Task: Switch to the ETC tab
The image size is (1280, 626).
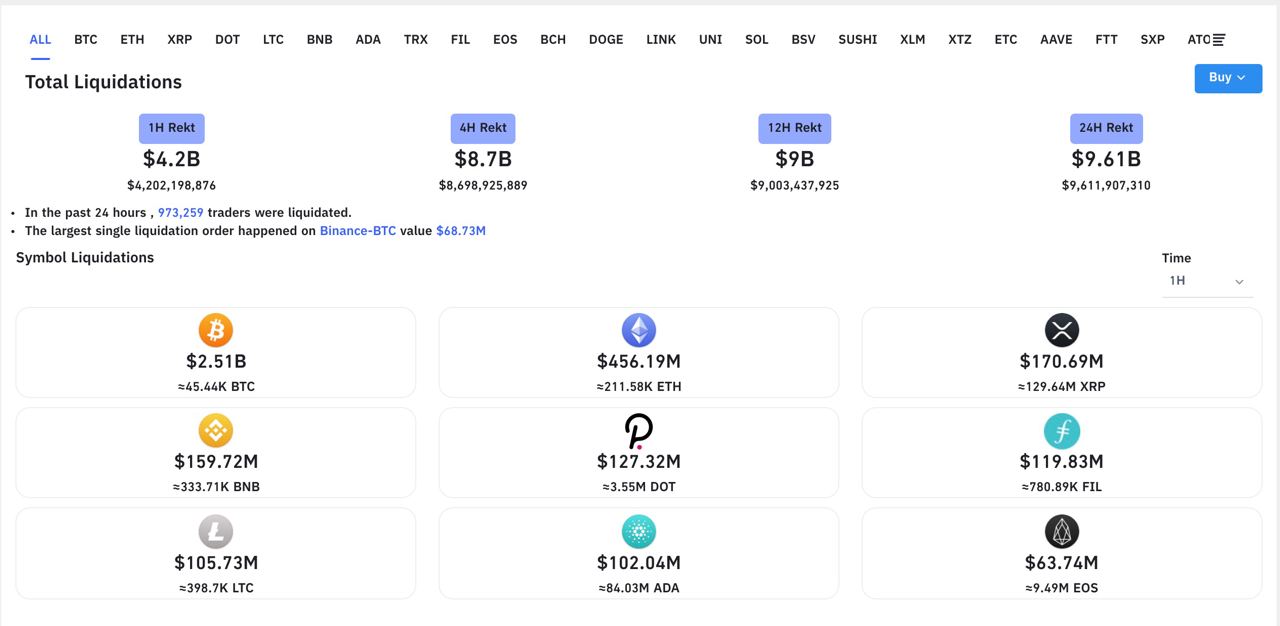Action: coord(1006,40)
